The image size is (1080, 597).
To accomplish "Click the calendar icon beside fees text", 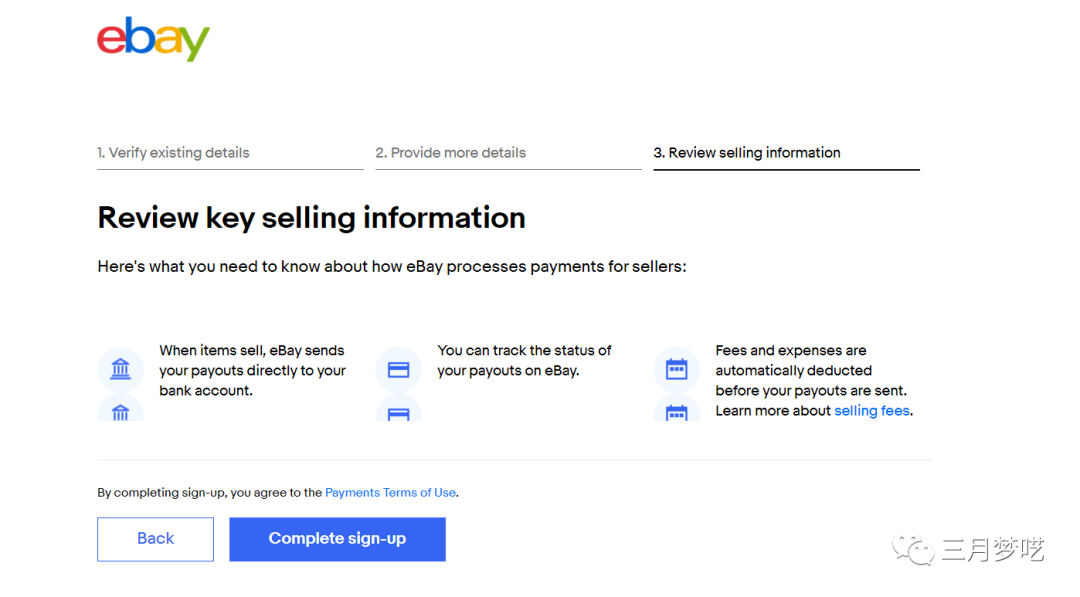I will coord(676,370).
